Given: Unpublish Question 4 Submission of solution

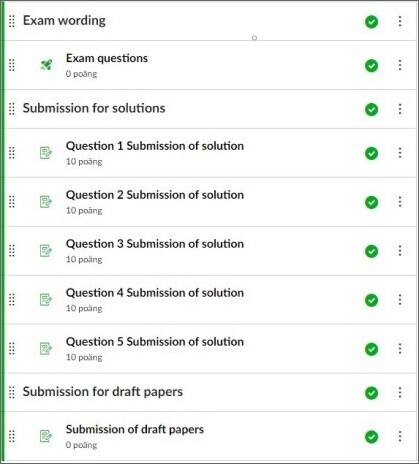Looking at the screenshot, I should point(371,300).
